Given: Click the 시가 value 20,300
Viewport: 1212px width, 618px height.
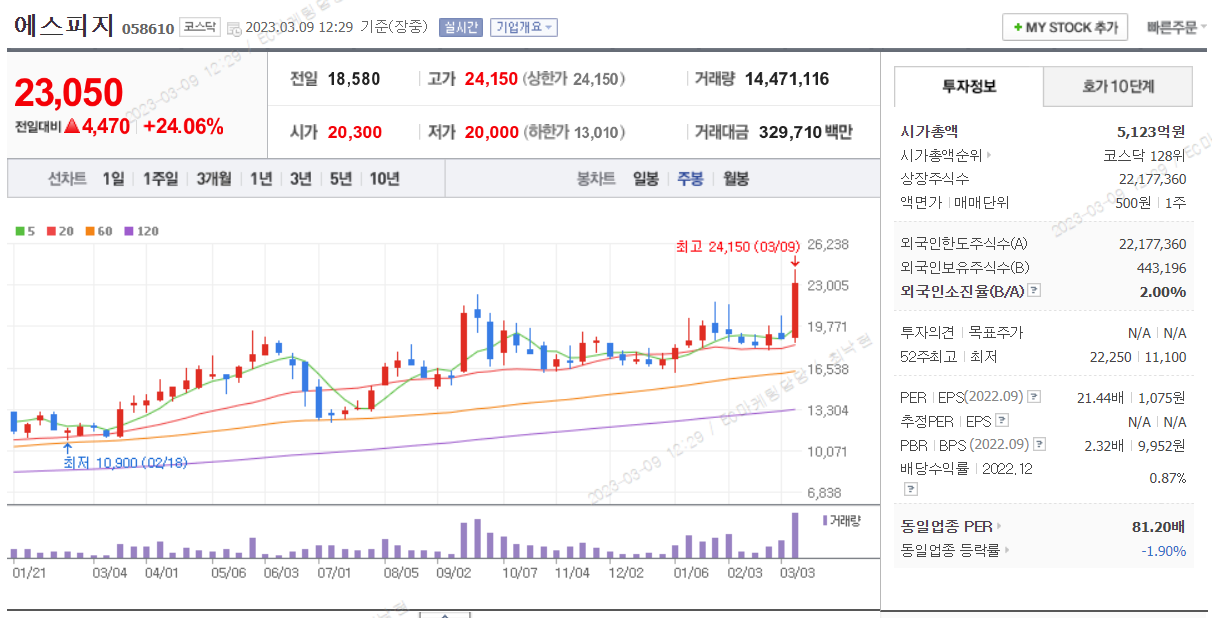Looking at the screenshot, I should point(354,132).
